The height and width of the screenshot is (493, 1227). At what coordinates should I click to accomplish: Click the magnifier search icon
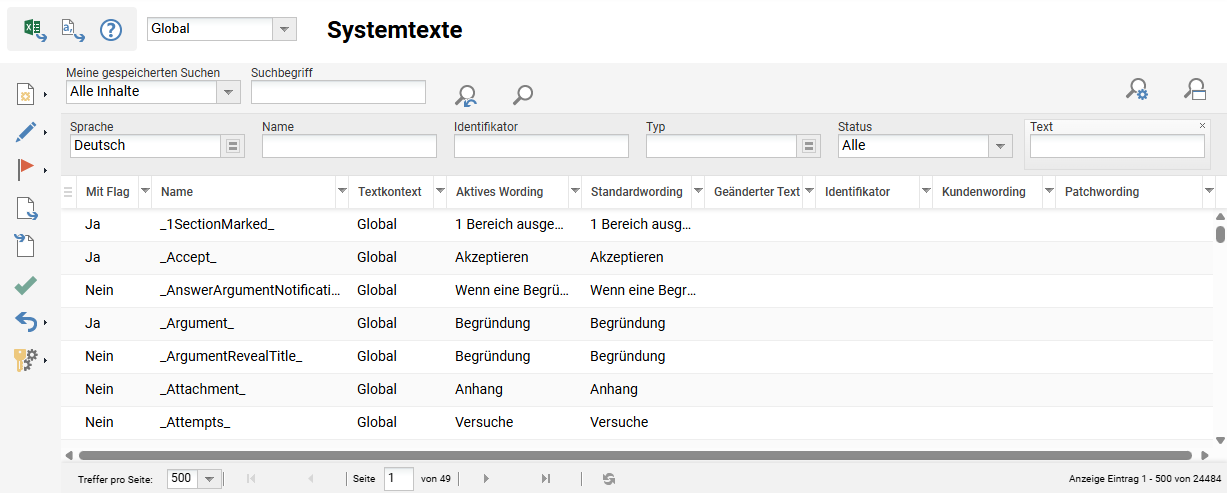(522, 95)
